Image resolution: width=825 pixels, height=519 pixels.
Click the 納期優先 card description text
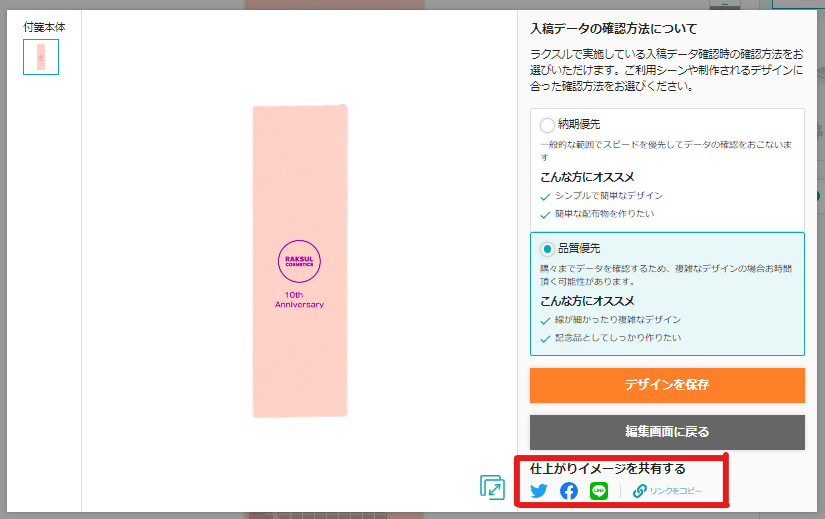point(666,151)
